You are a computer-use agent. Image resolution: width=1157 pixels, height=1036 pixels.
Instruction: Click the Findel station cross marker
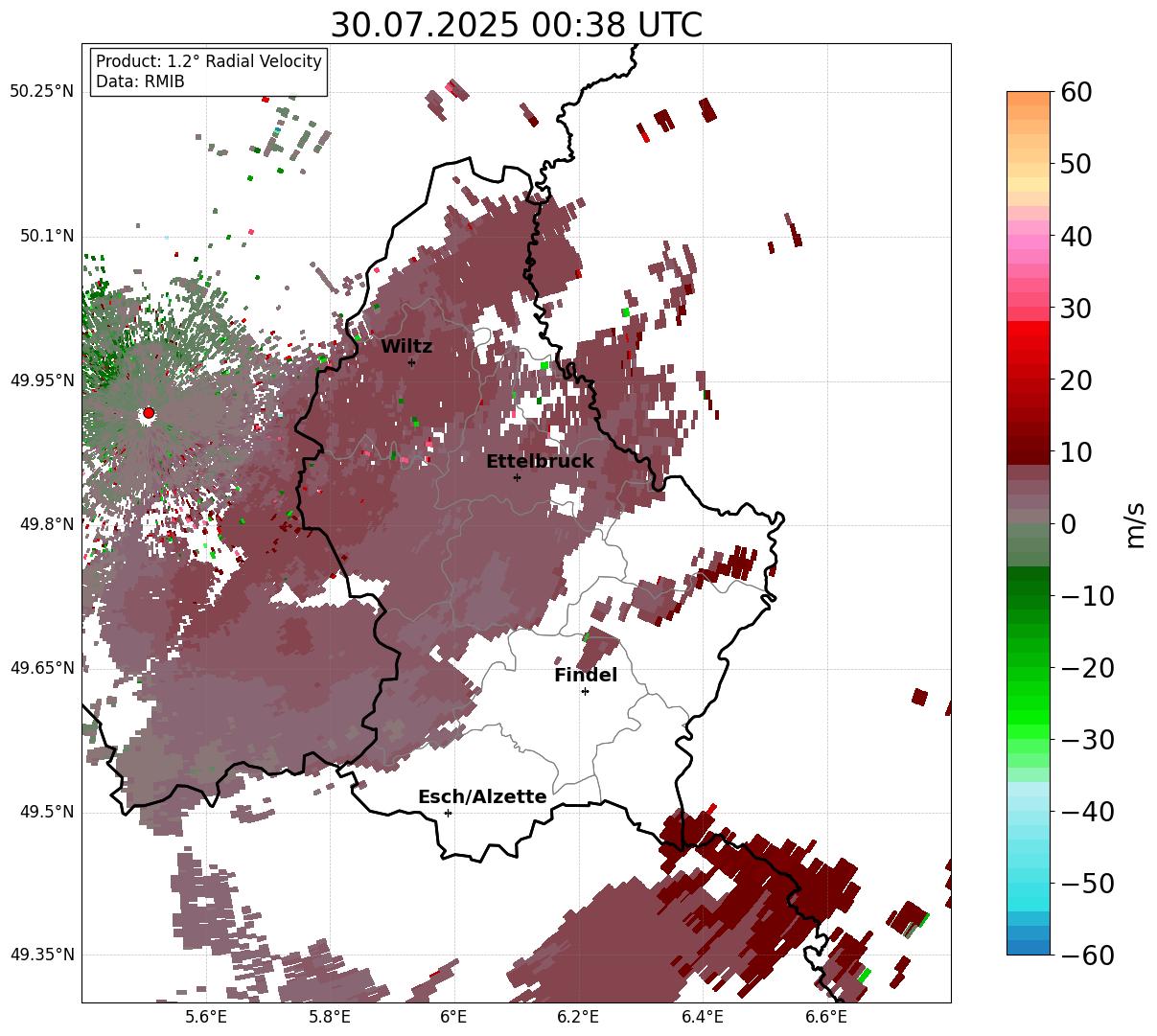pyautogui.click(x=585, y=691)
